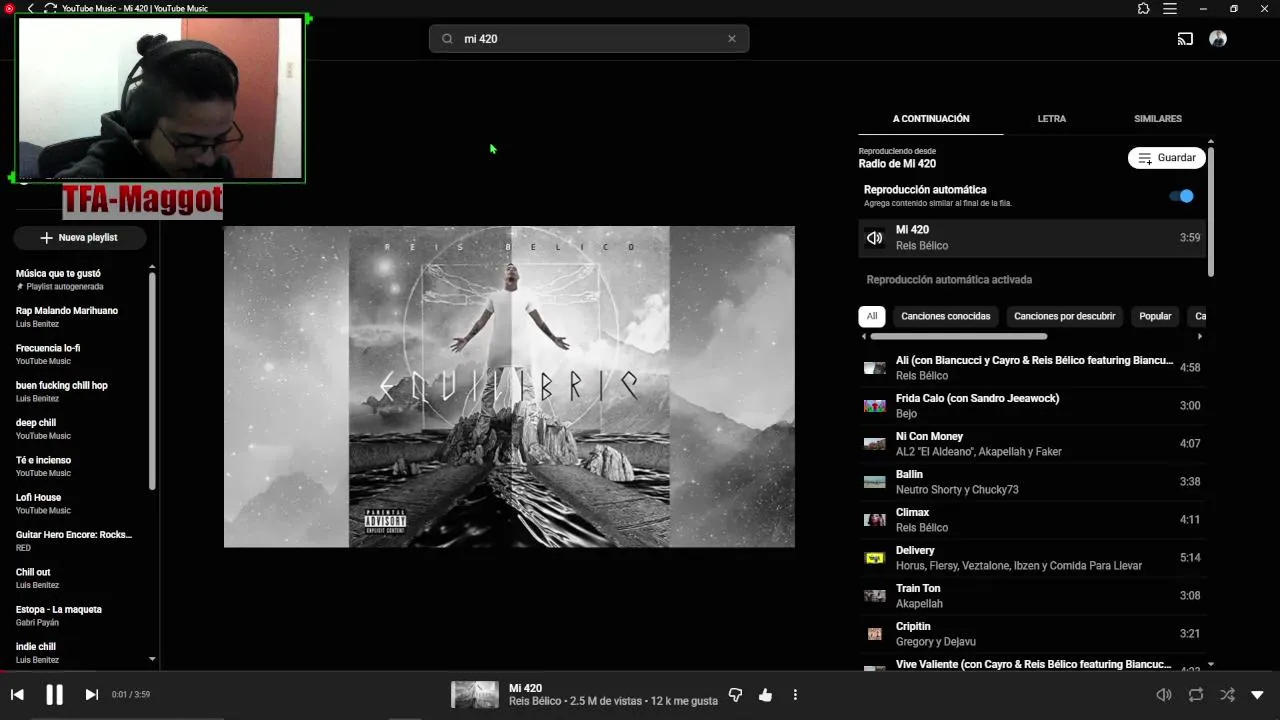Screen dimensions: 1280x720
Task: Pause the current song
Action: tap(55, 695)
